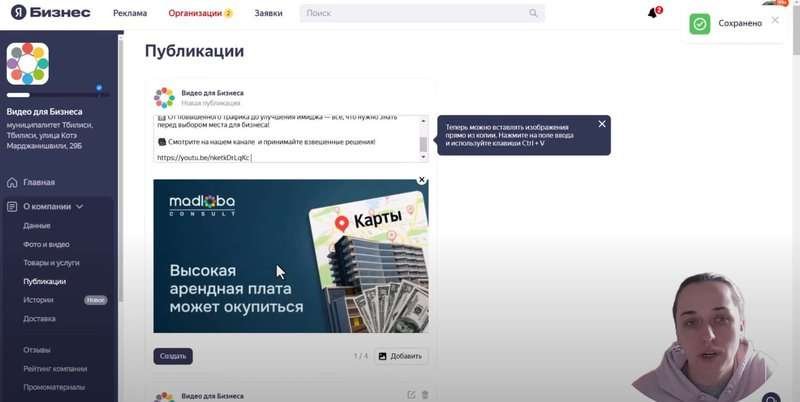Click the profile completion progress bar

pos(57,95)
